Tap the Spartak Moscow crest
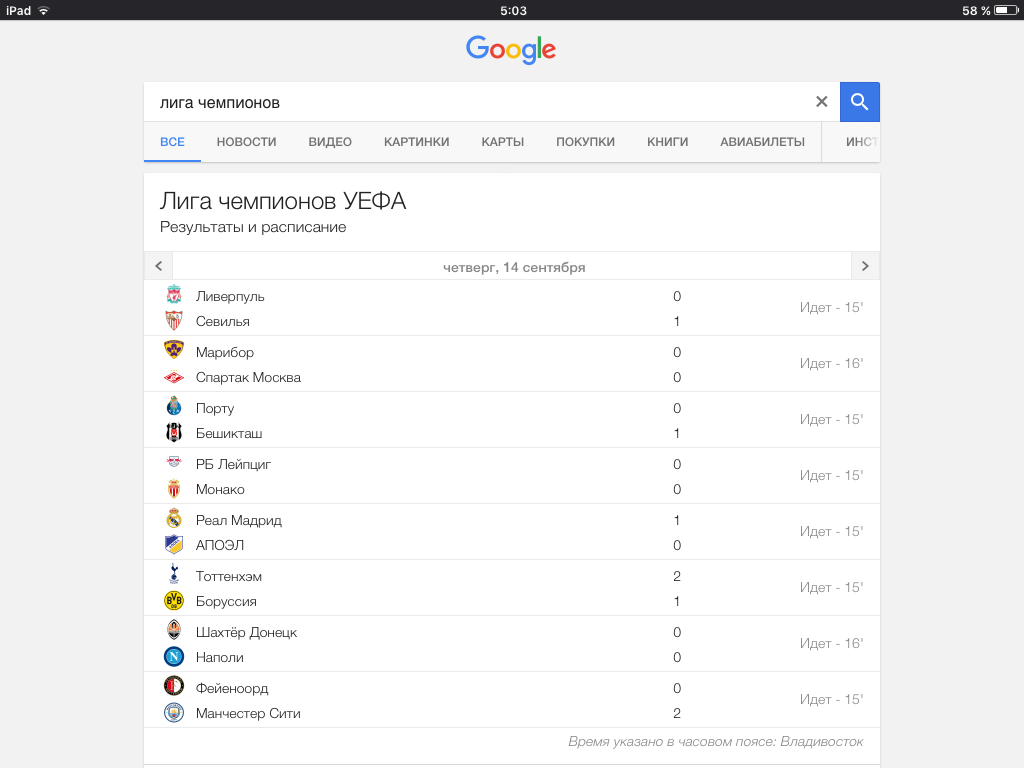The image size is (1024, 768). coord(174,377)
